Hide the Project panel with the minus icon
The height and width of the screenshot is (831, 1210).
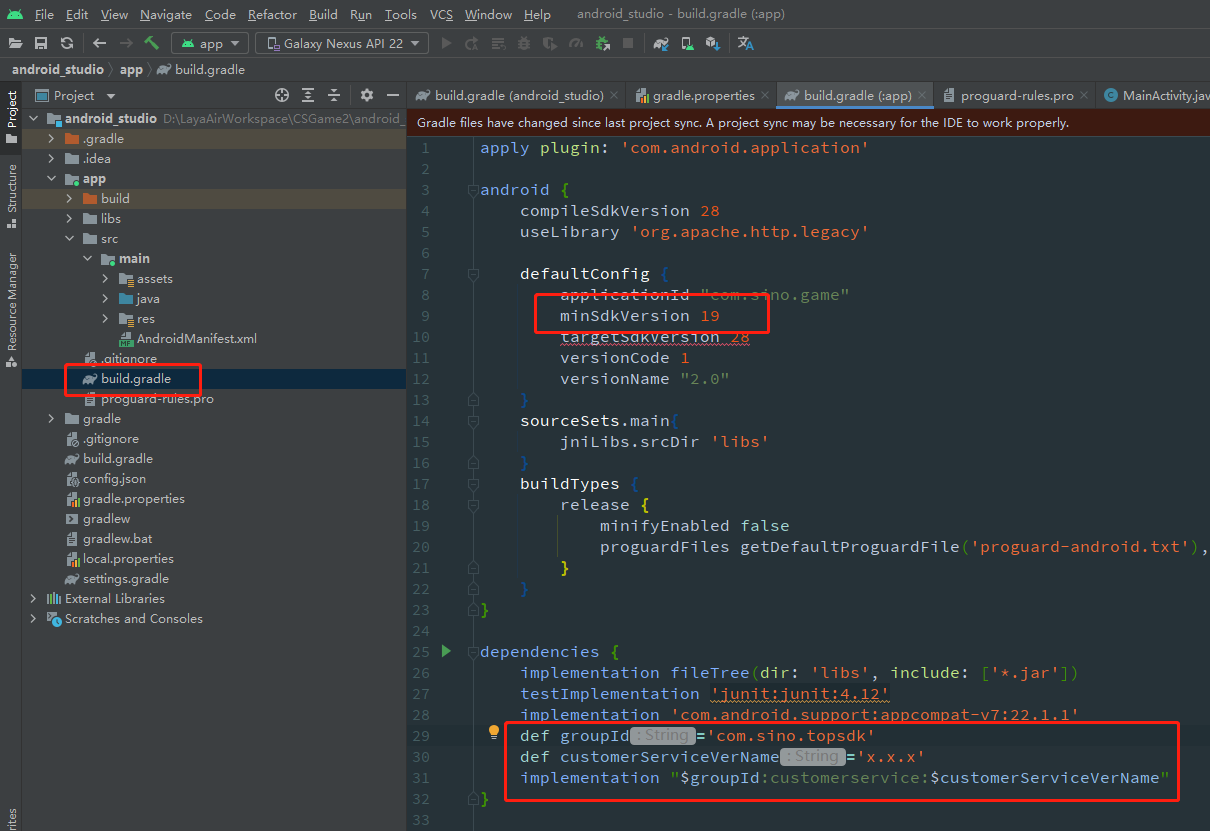pyautogui.click(x=391, y=95)
